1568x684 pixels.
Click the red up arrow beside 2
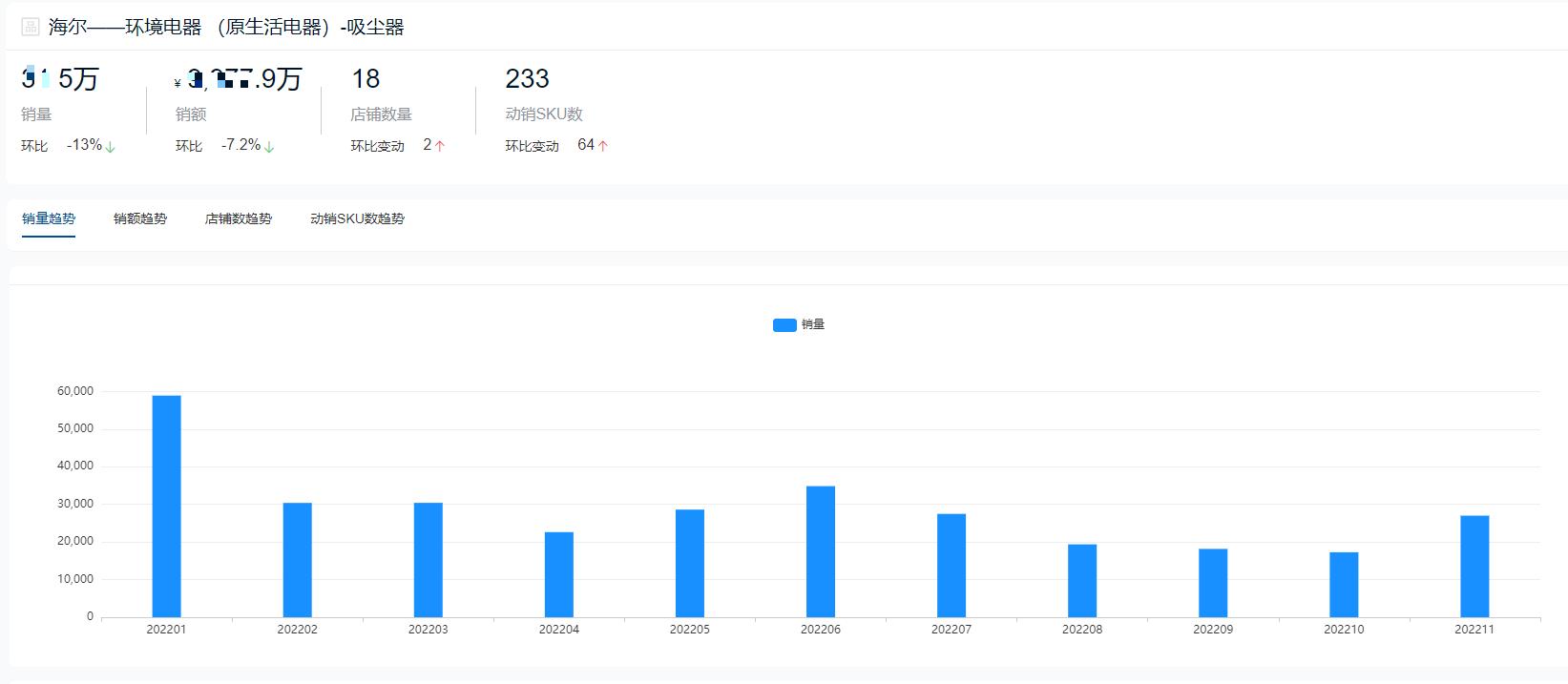click(440, 146)
